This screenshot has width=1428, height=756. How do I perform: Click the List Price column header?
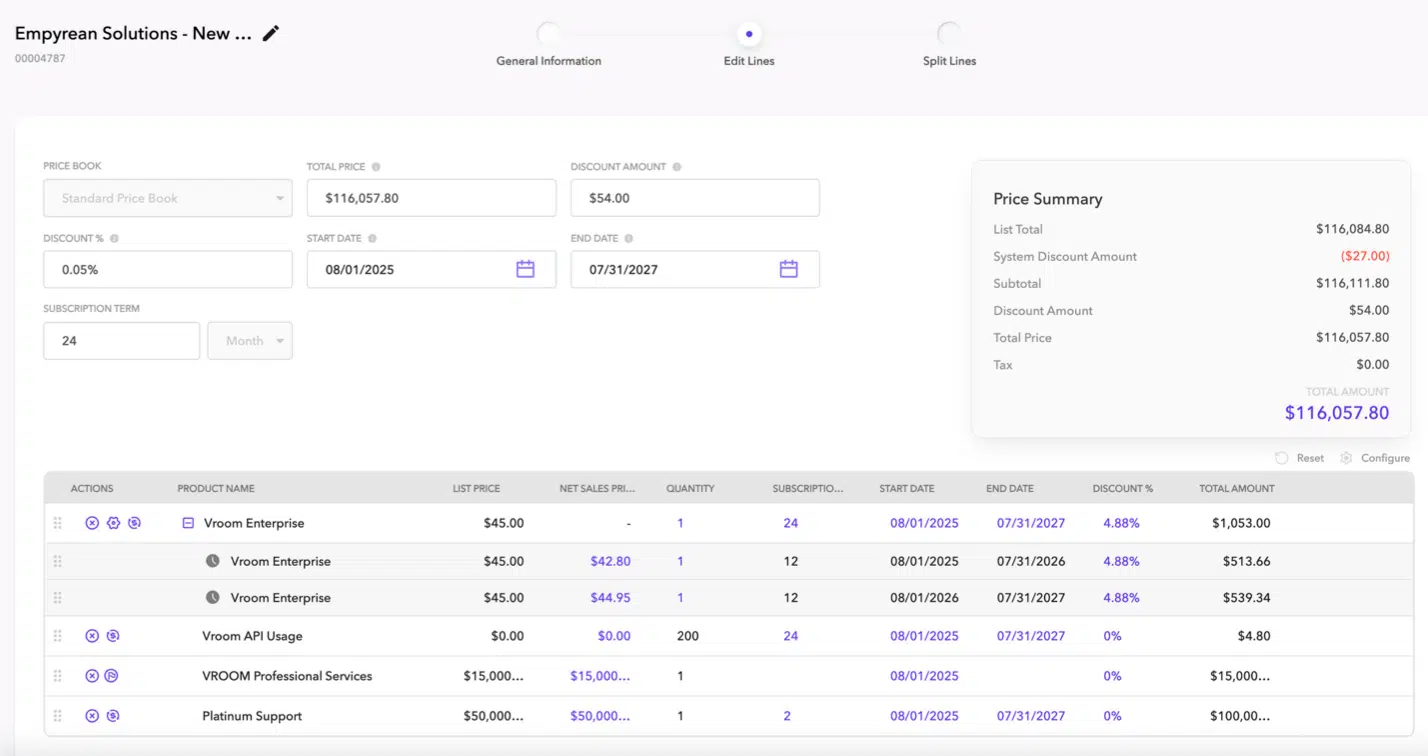476,488
